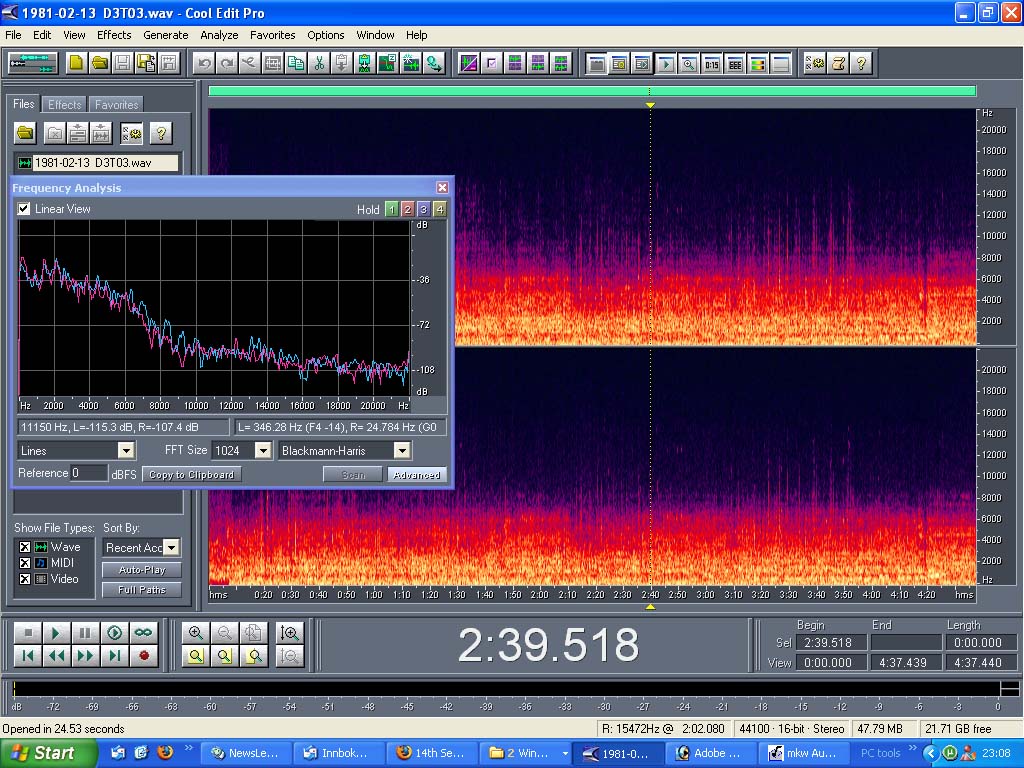Screen dimensions: 1024x768
Task: Open the Sort By dropdown
Action: (172, 547)
